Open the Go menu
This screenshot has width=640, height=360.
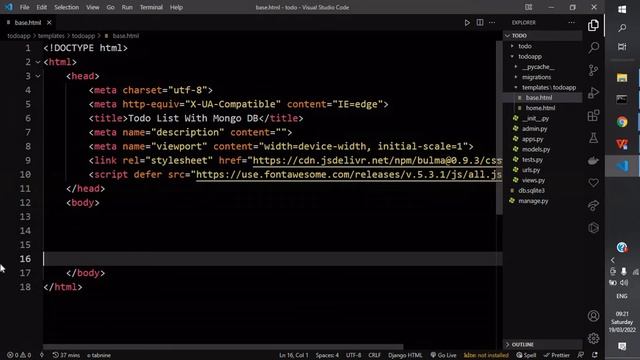111,7
